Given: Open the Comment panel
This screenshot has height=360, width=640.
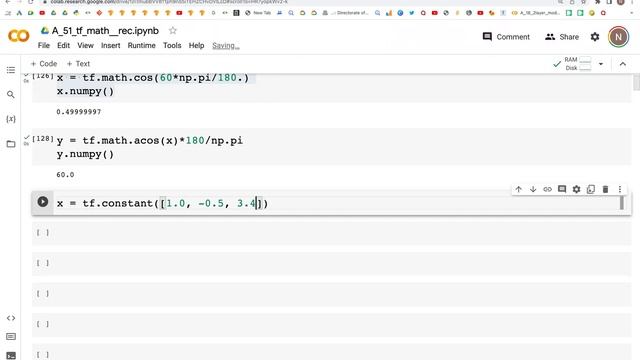Looking at the screenshot, I should point(506,37).
